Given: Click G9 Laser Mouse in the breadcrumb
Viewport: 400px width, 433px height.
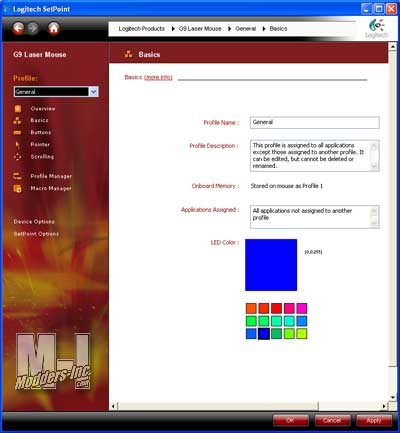Looking at the screenshot, I should point(200,29).
